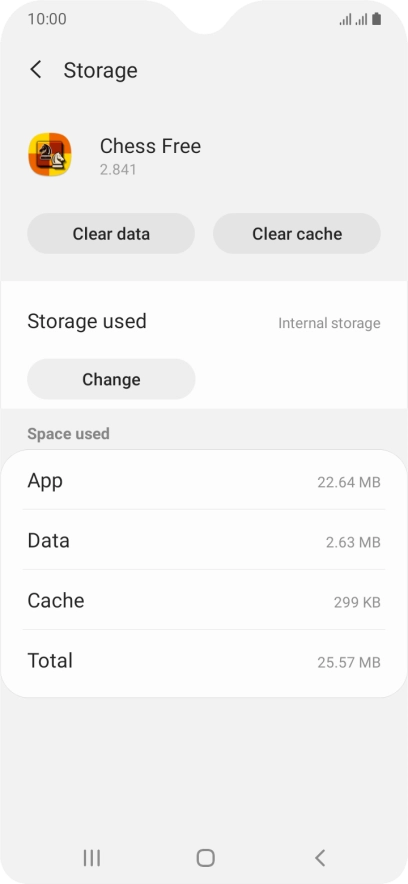Open recent apps navigation button
The height and width of the screenshot is (884, 408).
(x=91, y=858)
